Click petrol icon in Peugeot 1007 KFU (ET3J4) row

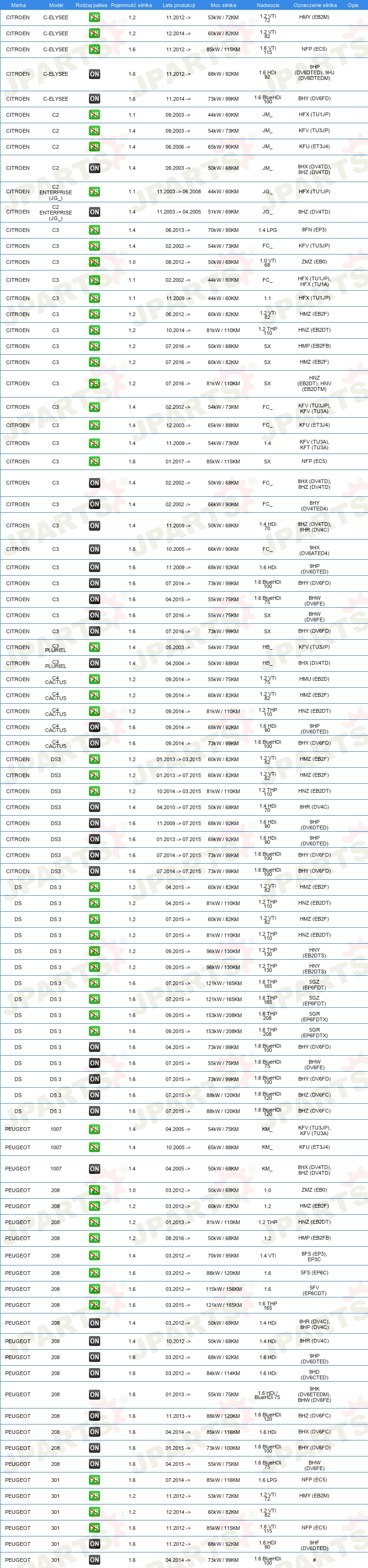tap(95, 1147)
